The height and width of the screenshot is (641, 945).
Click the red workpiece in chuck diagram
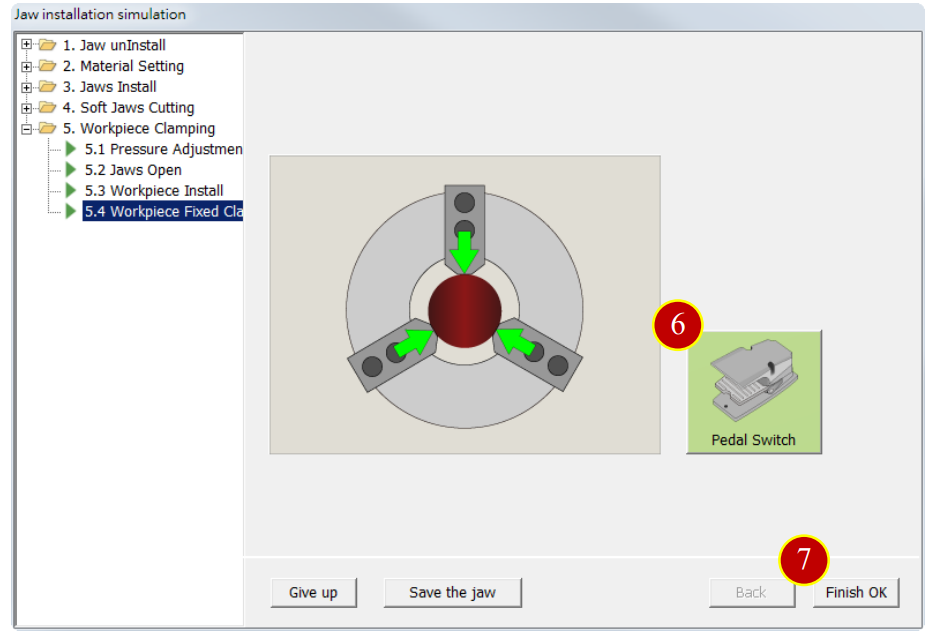coord(465,311)
